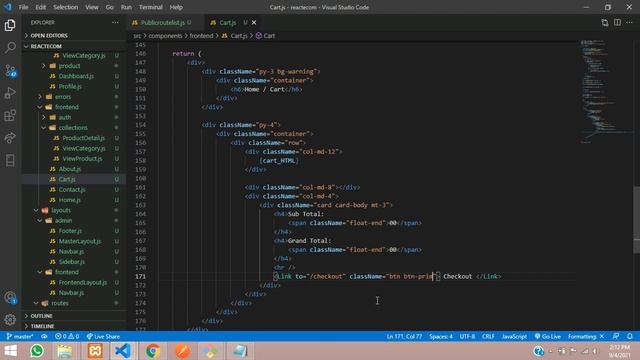Open the Explorer view in activity bar

click(x=10, y=25)
